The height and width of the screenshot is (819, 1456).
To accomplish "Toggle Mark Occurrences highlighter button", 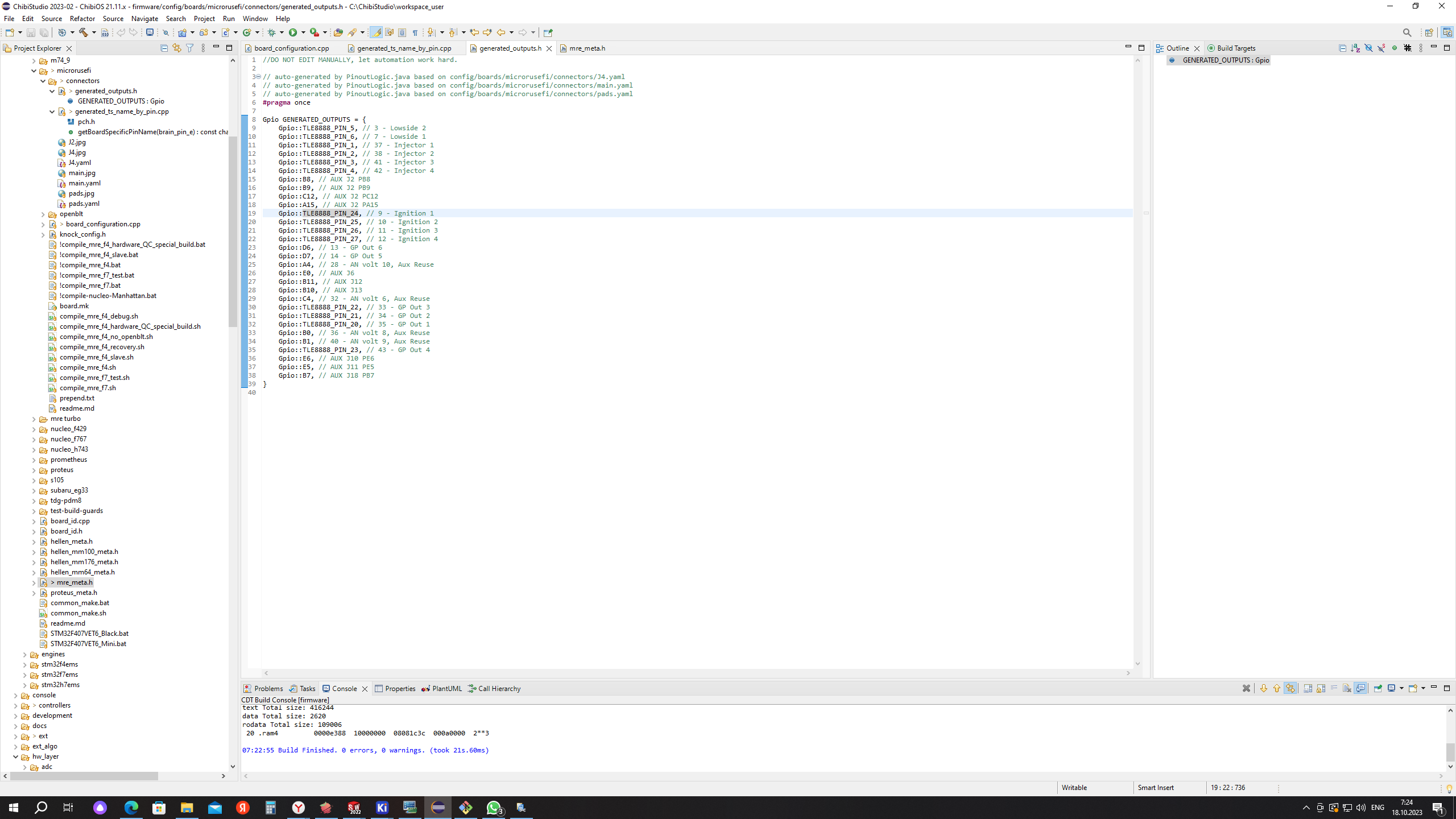I will click(376, 32).
